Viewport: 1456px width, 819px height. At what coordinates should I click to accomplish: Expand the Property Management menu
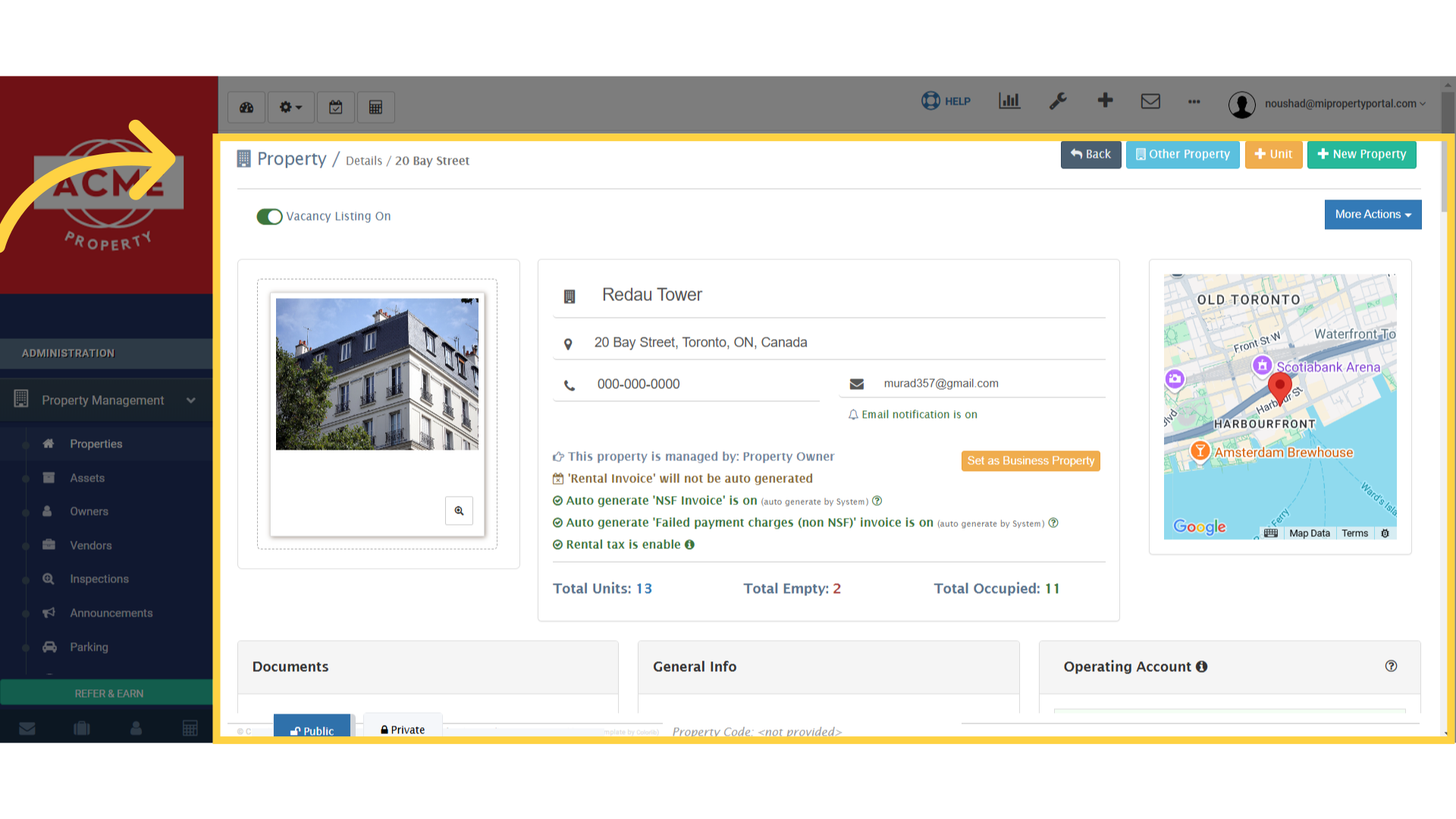tap(106, 400)
